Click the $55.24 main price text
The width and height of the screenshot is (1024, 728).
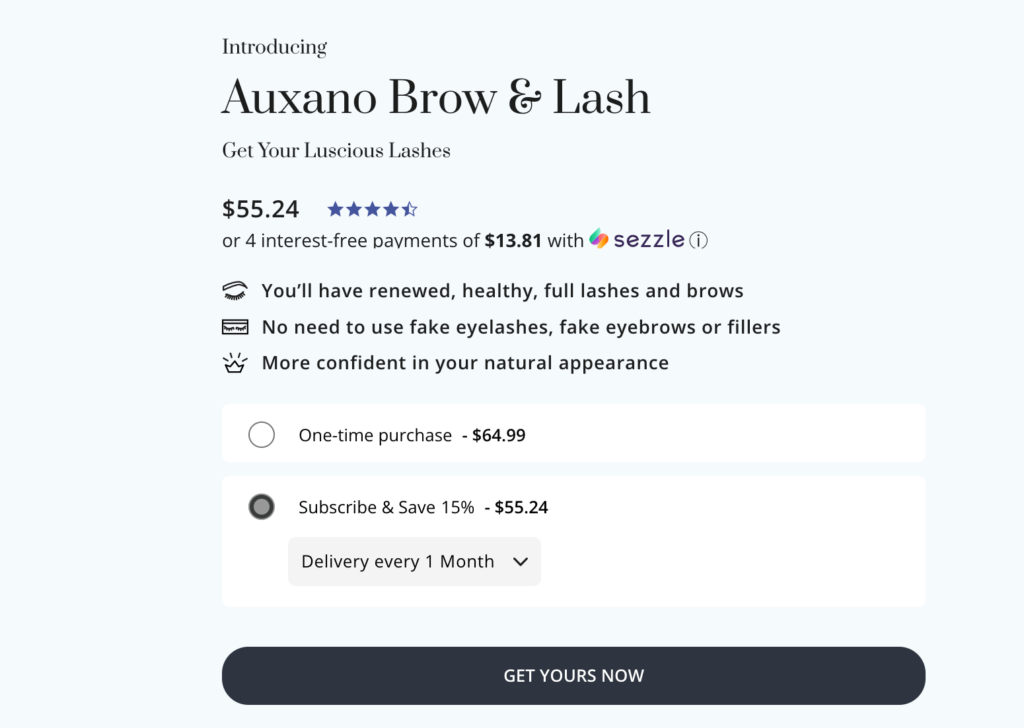point(261,209)
